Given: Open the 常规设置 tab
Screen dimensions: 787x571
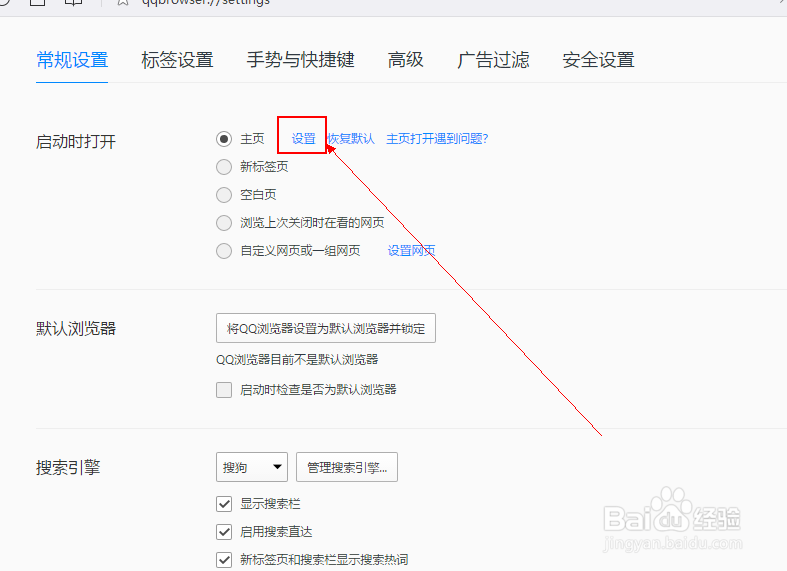Looking at the screenshot, I should [x=72, y=60].
